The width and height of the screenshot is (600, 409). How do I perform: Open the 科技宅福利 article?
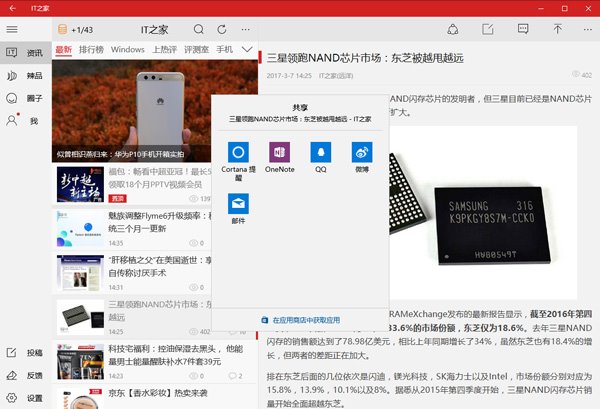click(x=155, y=362)
